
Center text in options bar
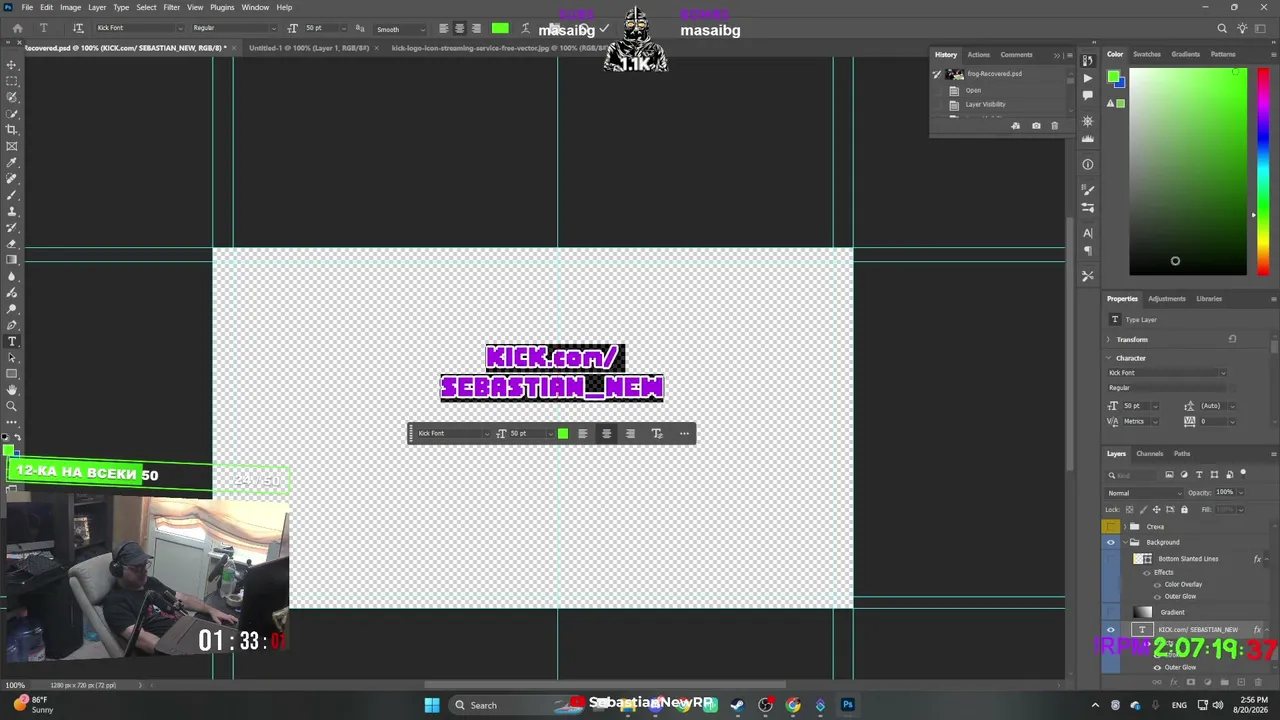coord(459,28)
